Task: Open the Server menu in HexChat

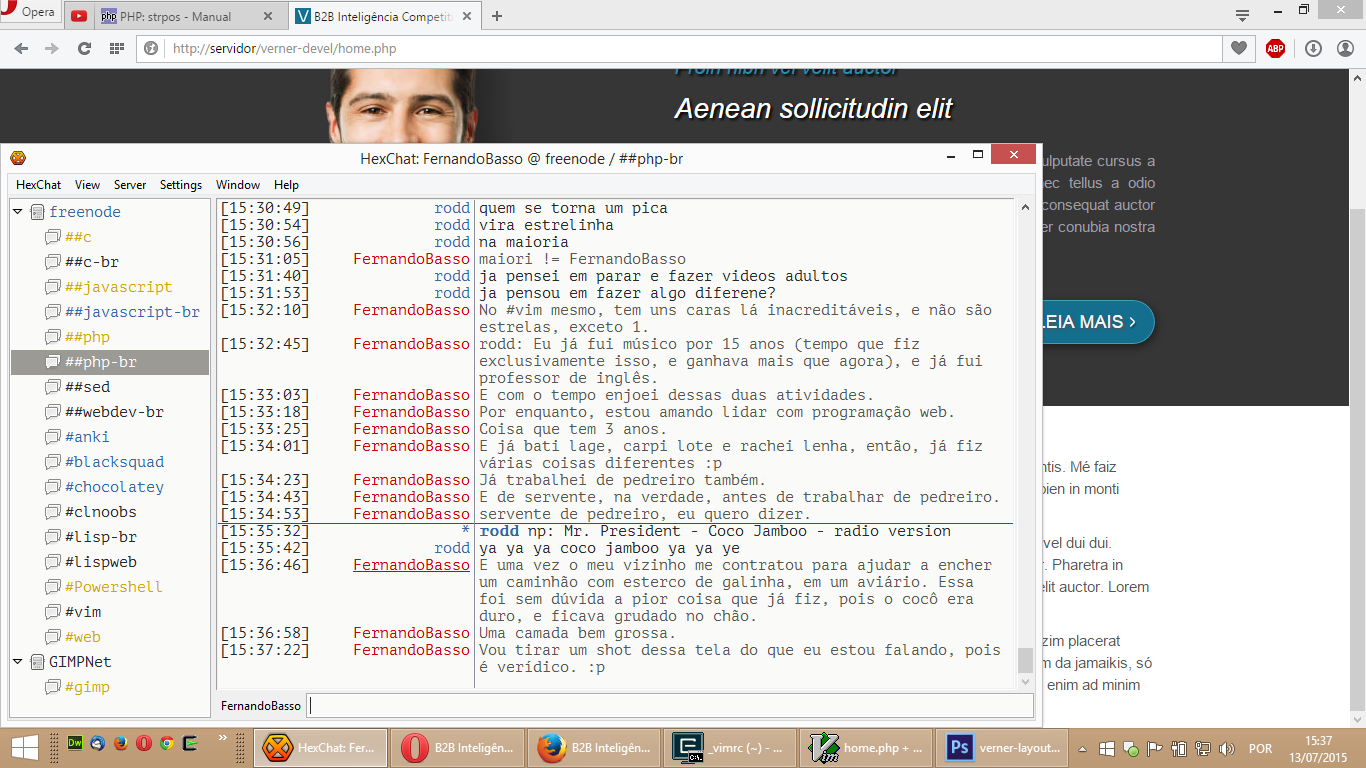Action: [130, 185]
